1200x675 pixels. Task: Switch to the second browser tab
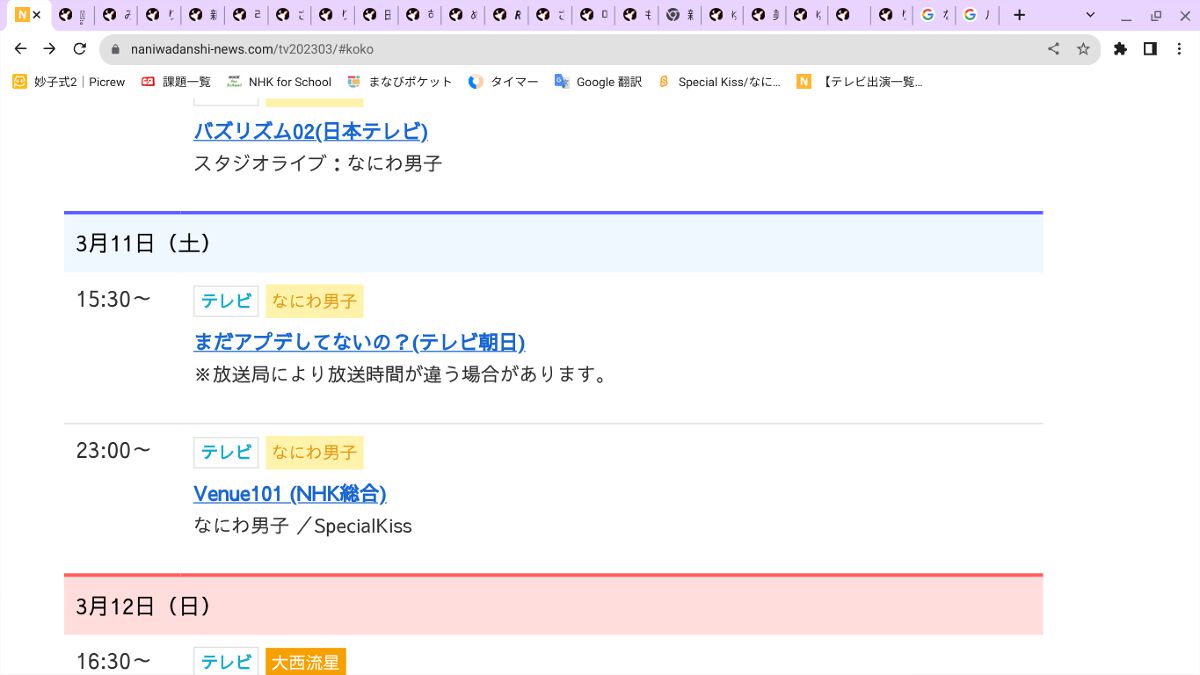[x=69, y=15]
